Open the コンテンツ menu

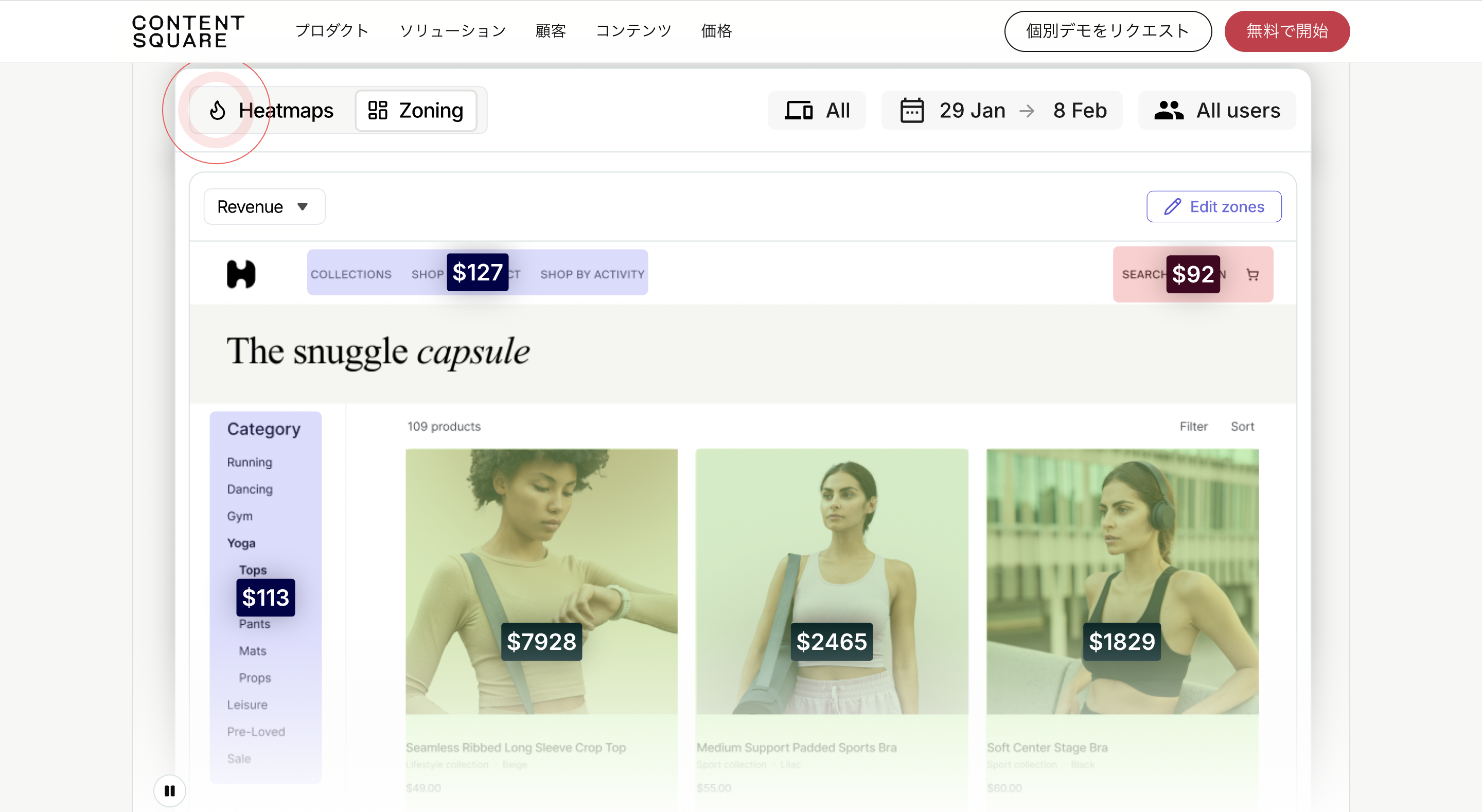[x=633, y=31]
